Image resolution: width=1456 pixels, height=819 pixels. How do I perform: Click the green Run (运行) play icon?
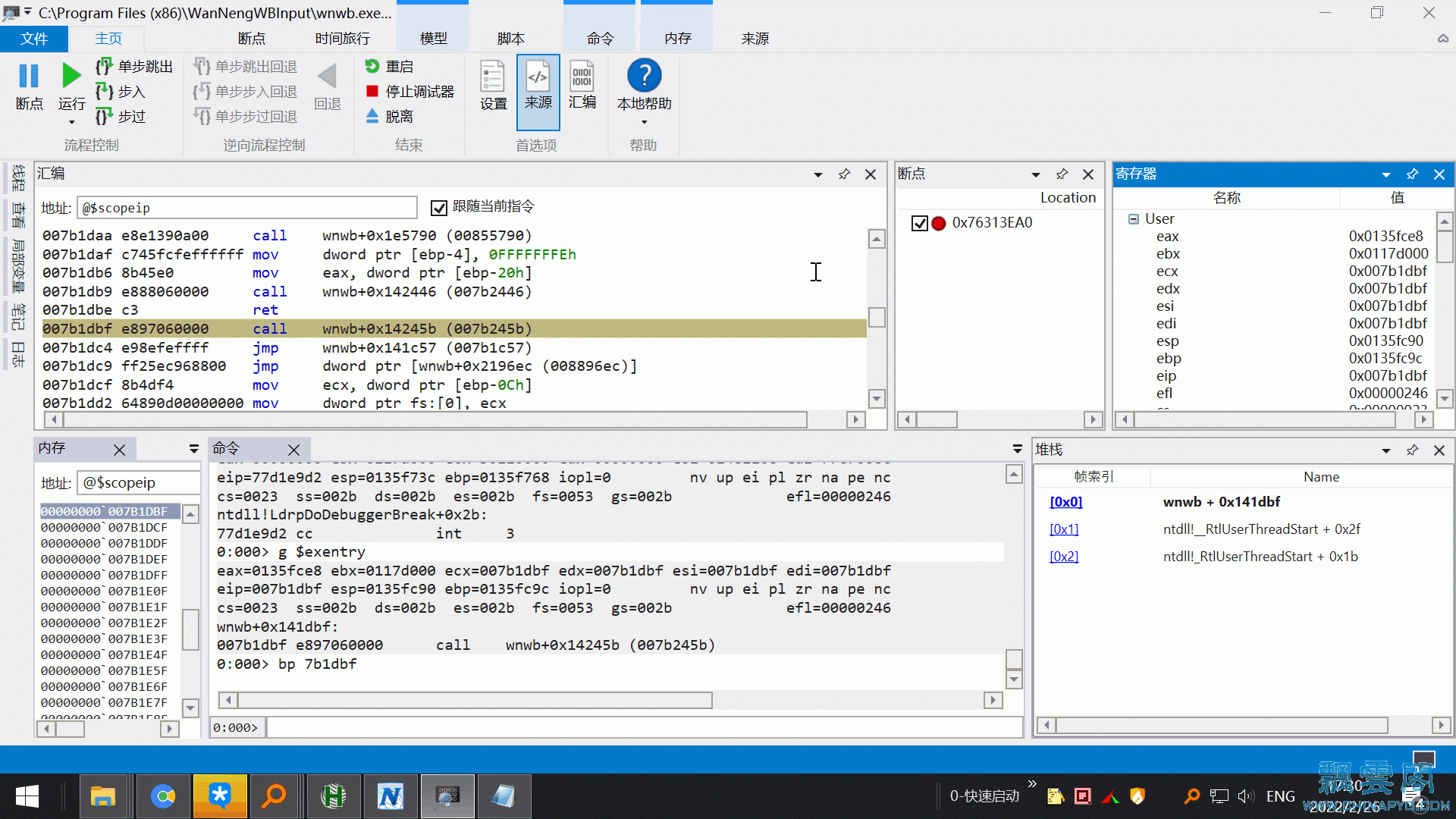[x=71, y=76]
